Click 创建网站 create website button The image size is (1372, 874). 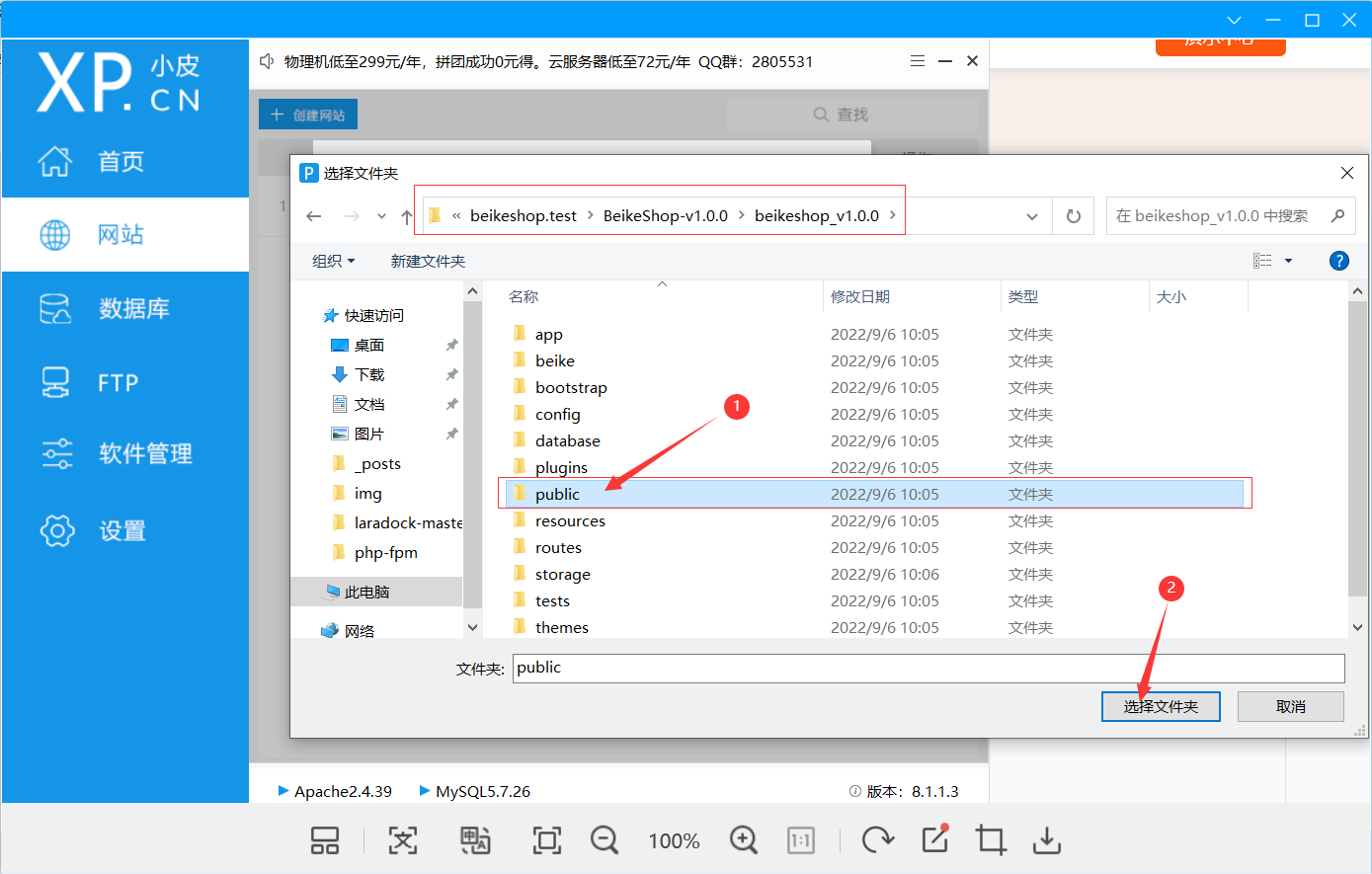tap(308, 115)
